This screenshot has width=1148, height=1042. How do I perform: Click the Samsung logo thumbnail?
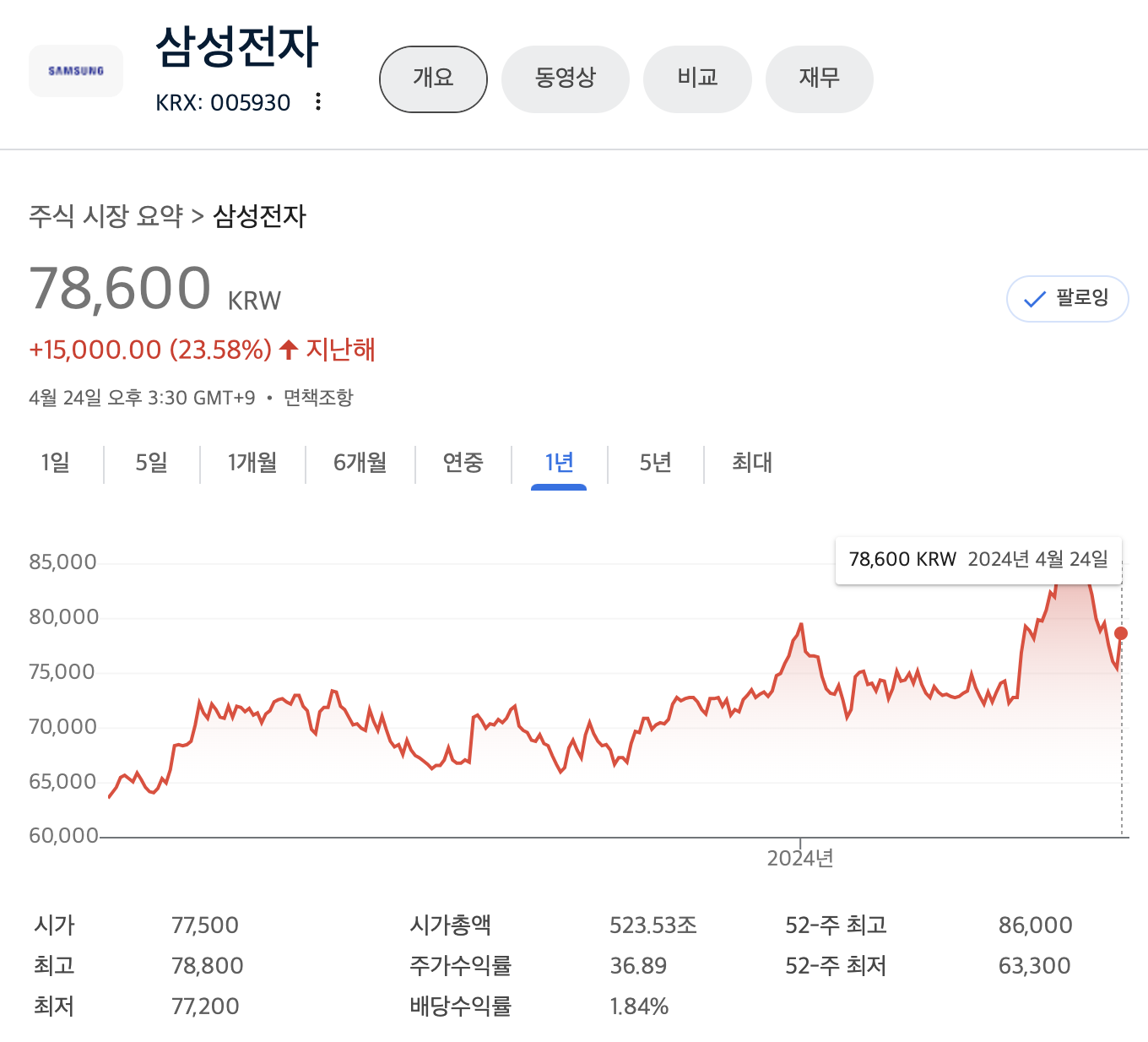[76, 71]
